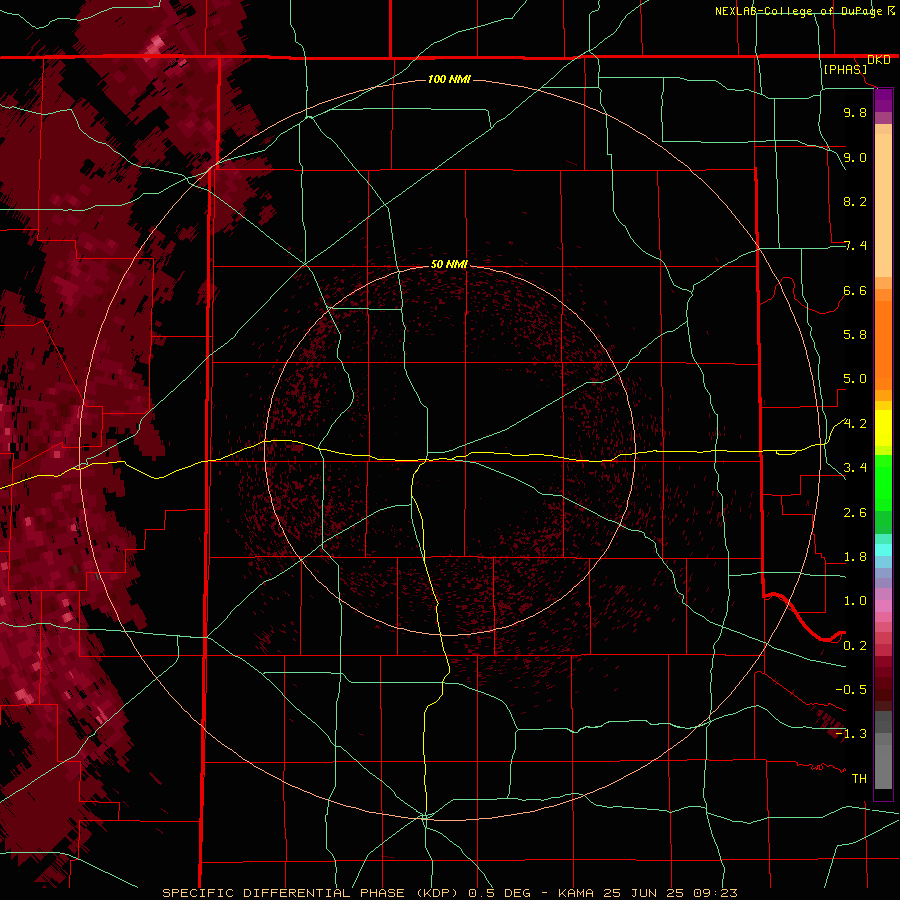Click the bright green band on the color bar
The width and height of the screenshot is (900, 900).
coord(883,483)
